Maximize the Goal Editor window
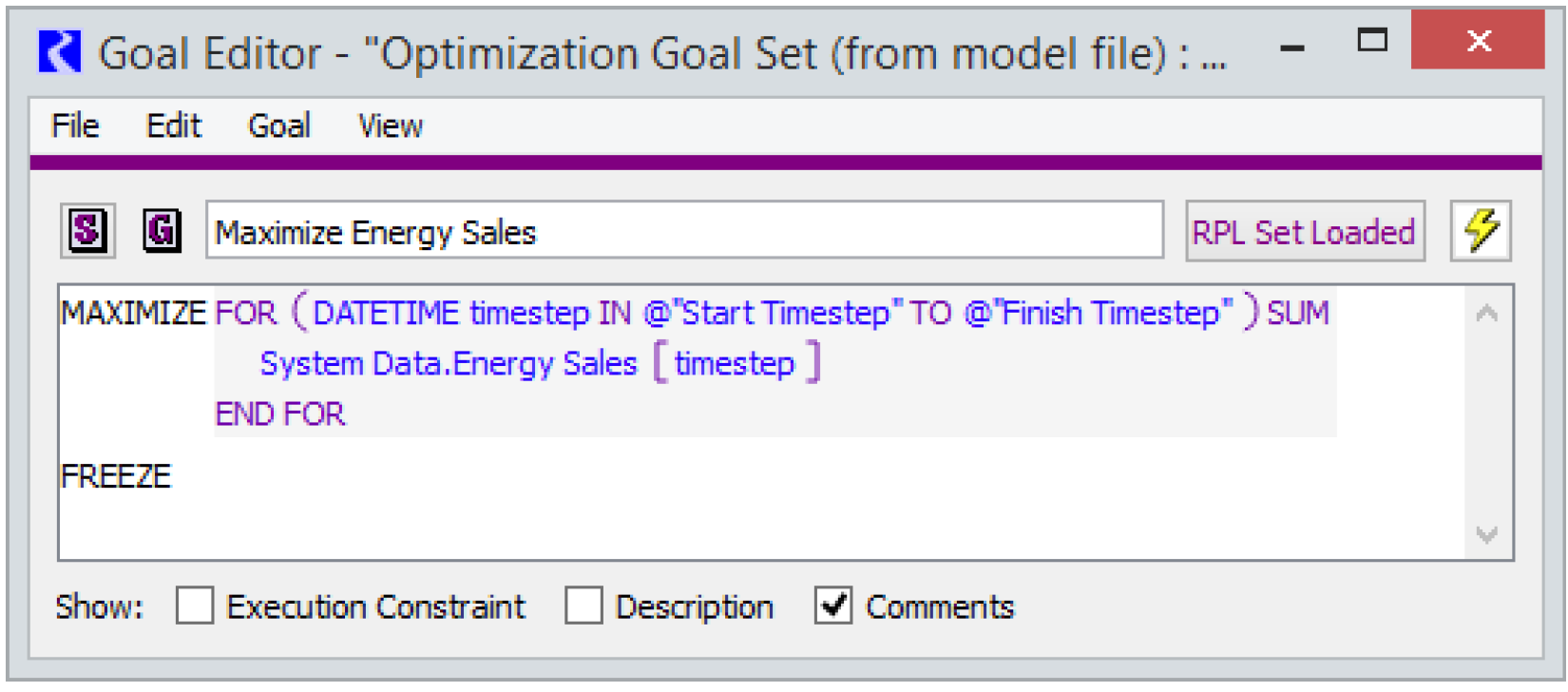This screenshot has width=1568, height=692. pos(1372,40)
